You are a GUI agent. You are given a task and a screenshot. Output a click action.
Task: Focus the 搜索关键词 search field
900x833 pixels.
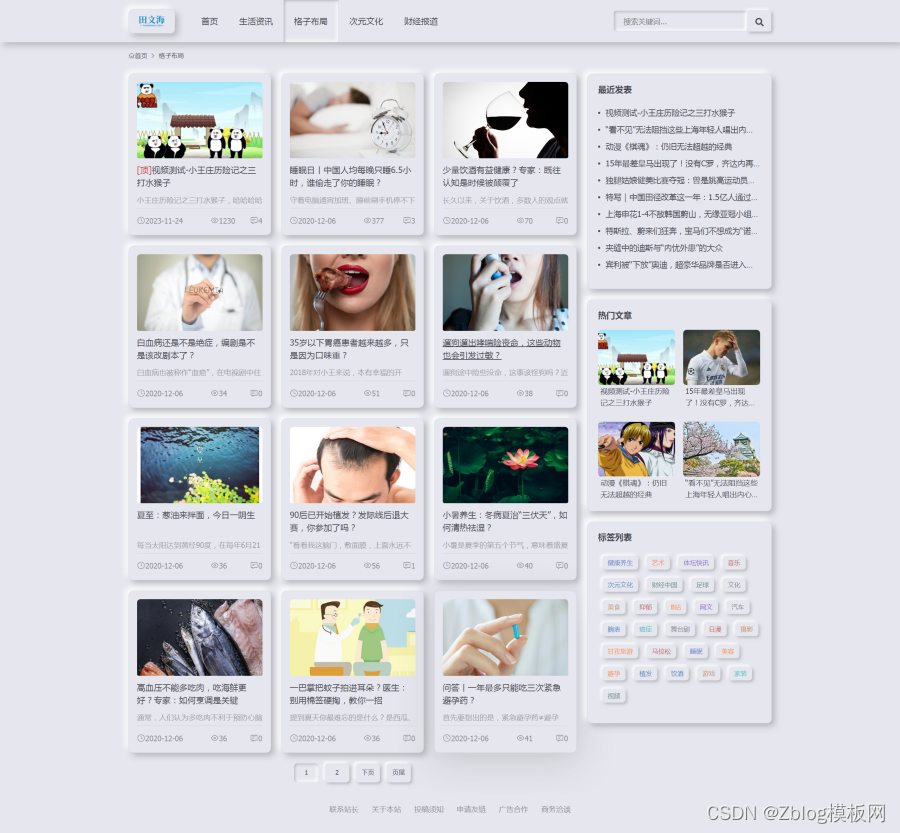(x=680, y=22)
